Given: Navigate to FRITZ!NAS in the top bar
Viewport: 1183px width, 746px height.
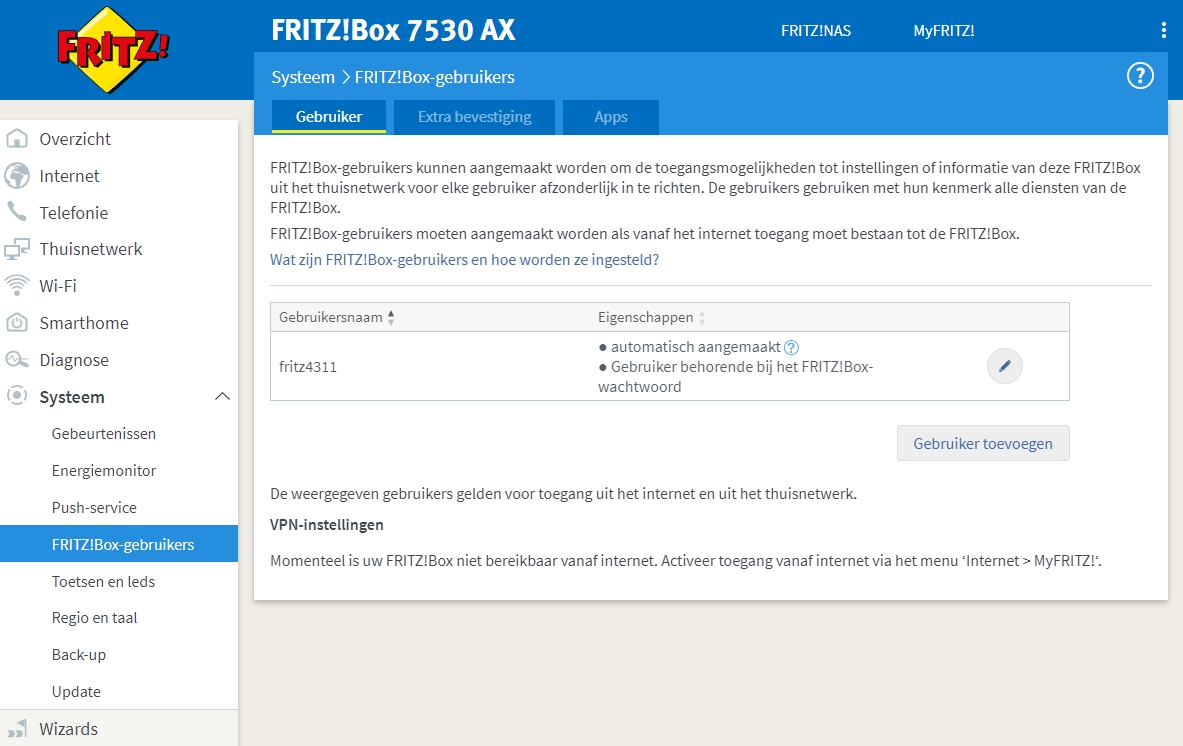Looking at the screenshot, I should click(816, 30).
